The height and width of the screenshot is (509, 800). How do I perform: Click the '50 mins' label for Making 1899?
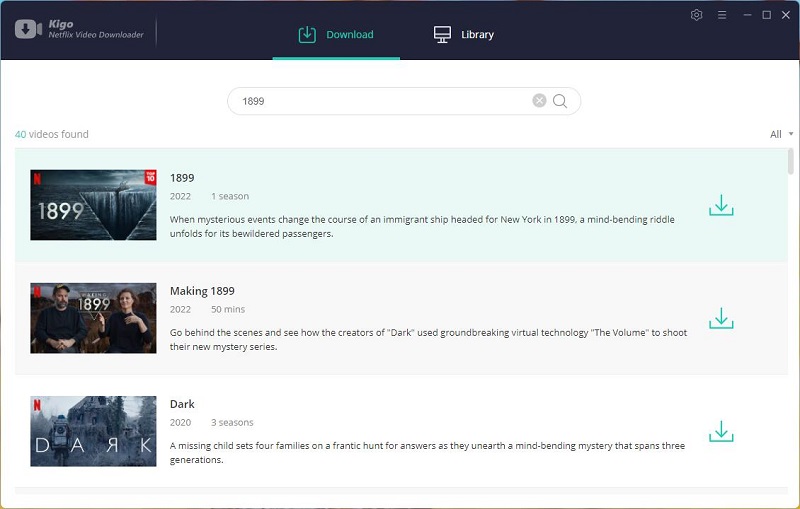pyautogui.click(x=228, y=310)
